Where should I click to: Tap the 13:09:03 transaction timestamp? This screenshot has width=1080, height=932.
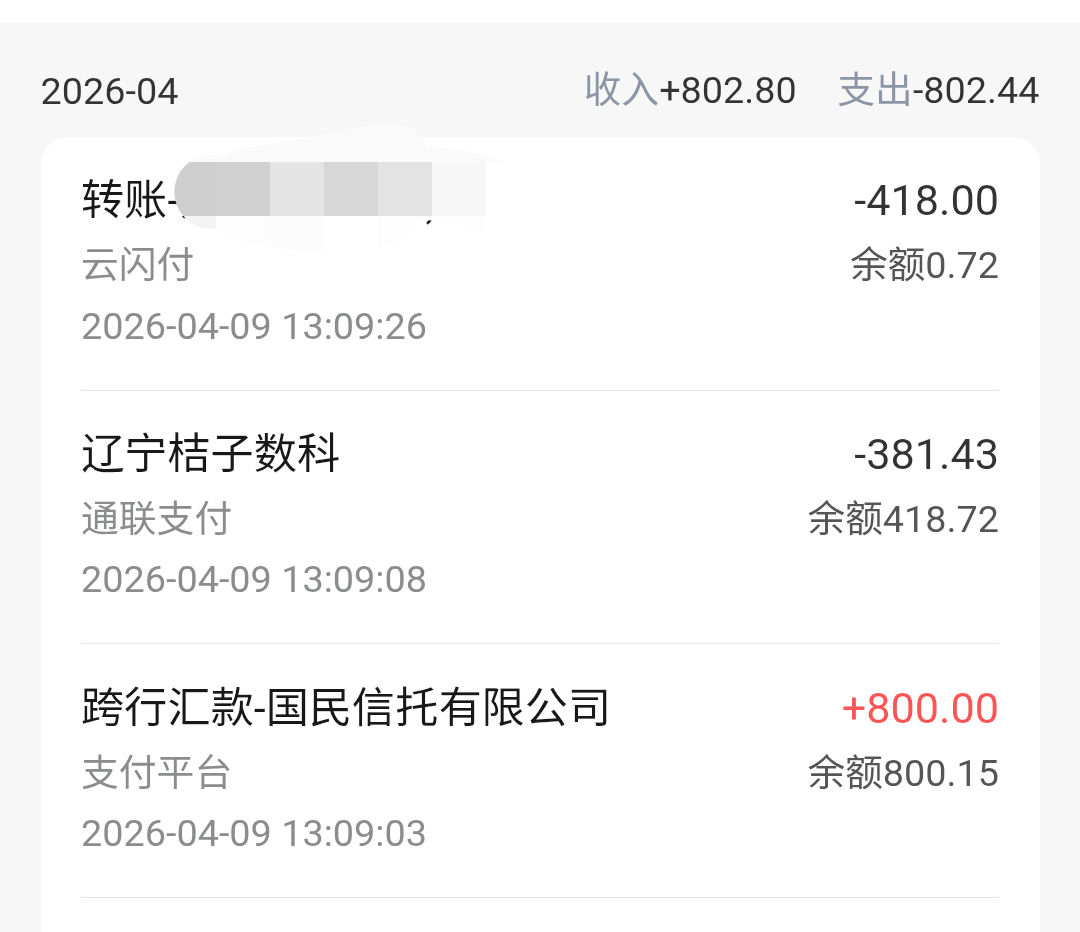click(x=253, y=834)
